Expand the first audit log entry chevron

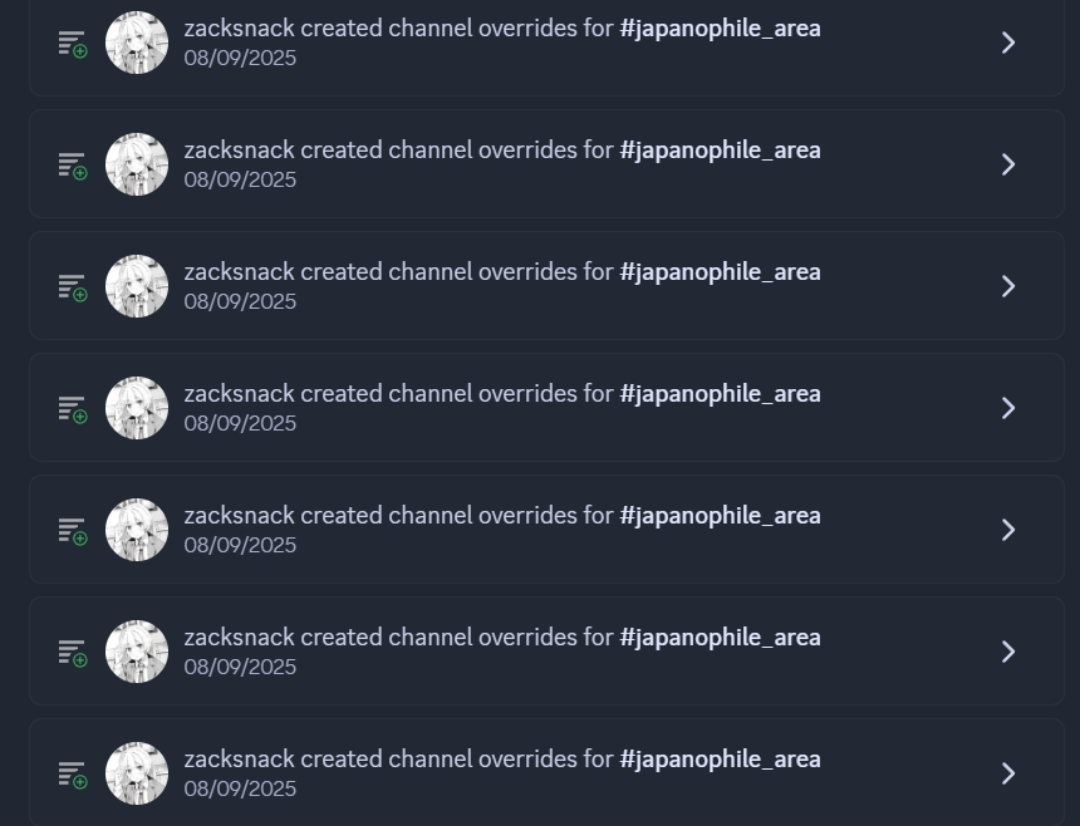tap(1008, 43)
